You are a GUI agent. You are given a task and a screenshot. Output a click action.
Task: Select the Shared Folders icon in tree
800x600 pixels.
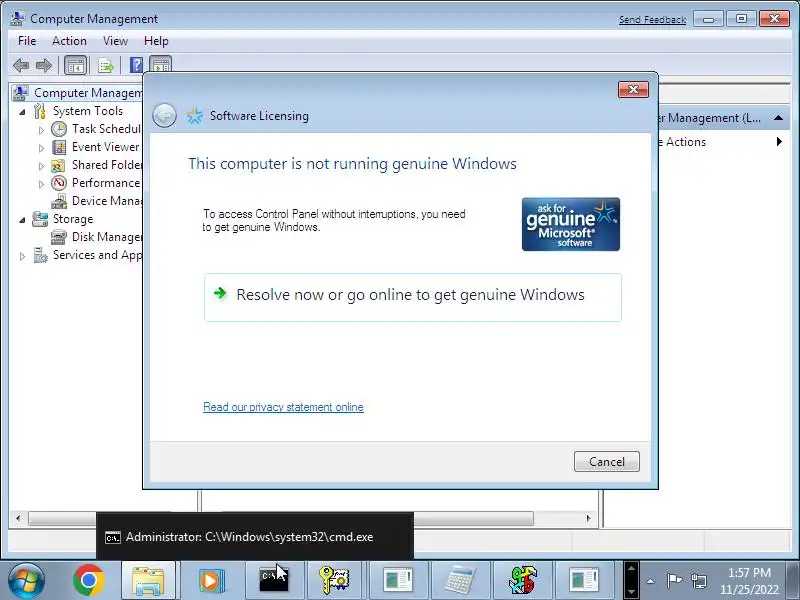point(59,165)
